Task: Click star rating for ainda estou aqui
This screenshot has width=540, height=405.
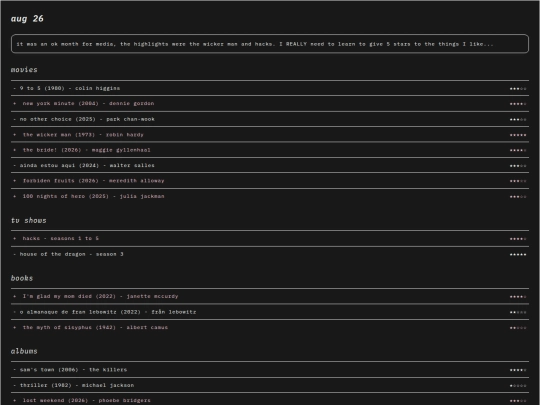Action: pyautogui.click(x=518, y=166)
